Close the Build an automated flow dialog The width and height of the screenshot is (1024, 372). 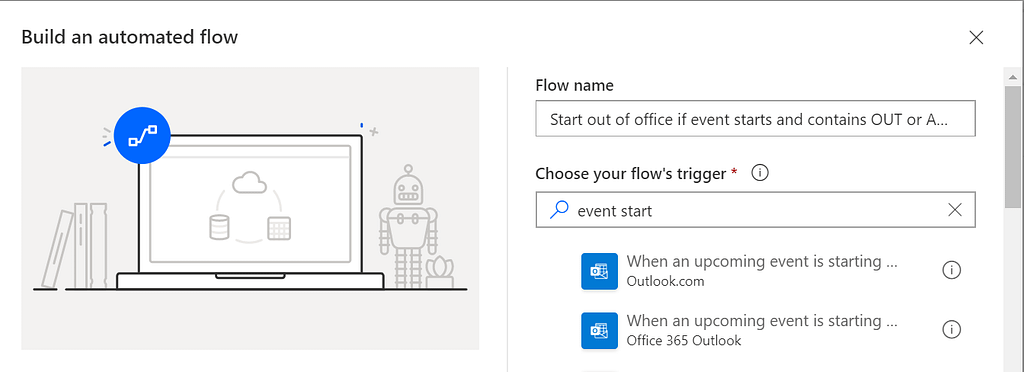(x=976, y=38)
